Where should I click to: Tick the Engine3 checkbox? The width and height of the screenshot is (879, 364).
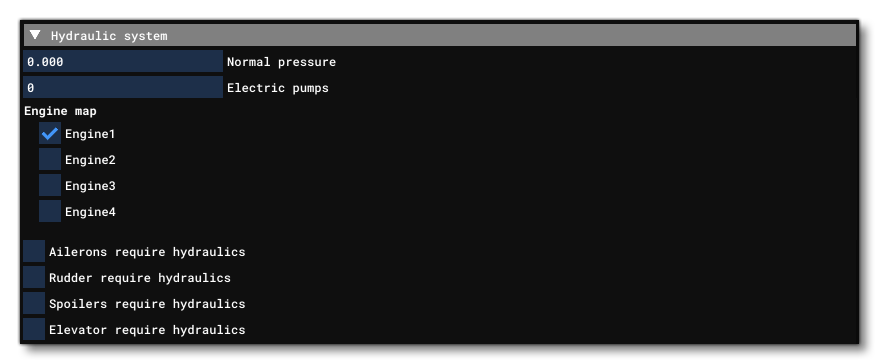(50, 185)
